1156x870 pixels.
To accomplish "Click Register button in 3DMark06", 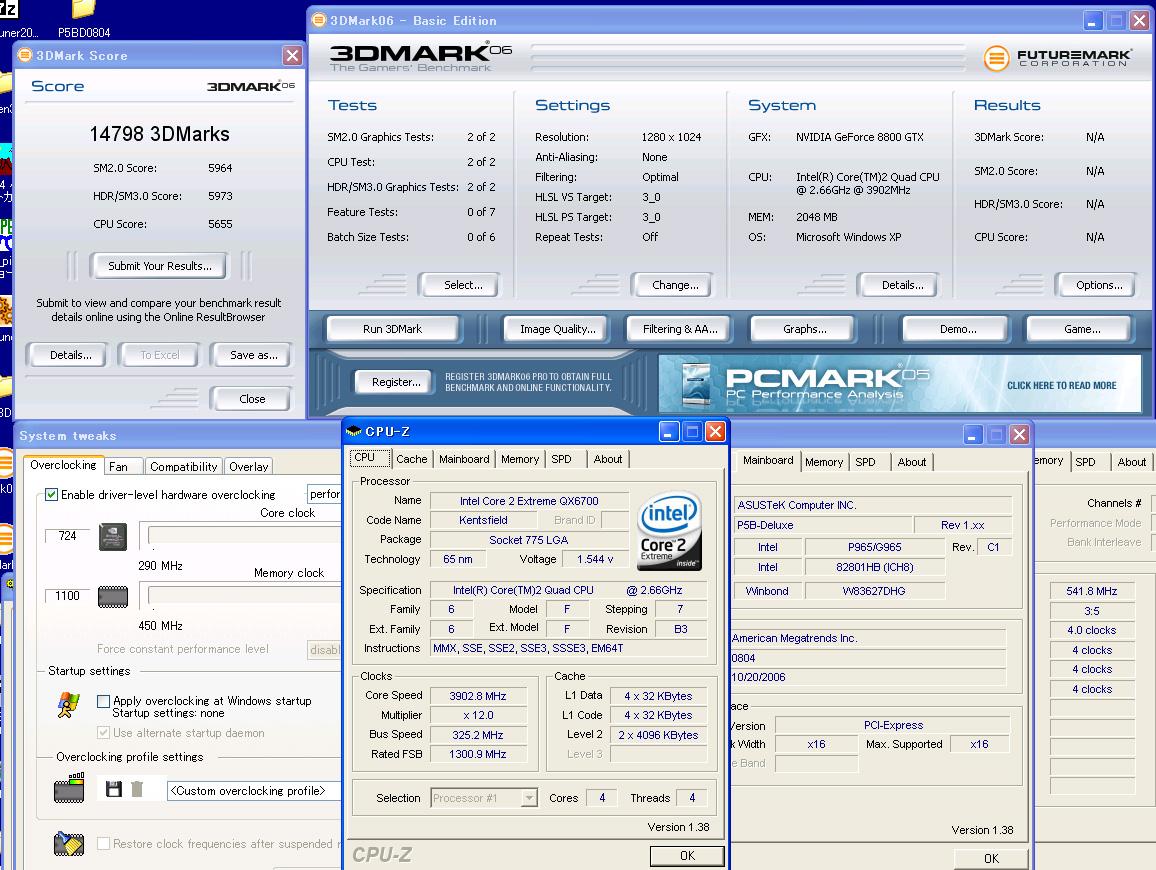I will click(396, 382).
